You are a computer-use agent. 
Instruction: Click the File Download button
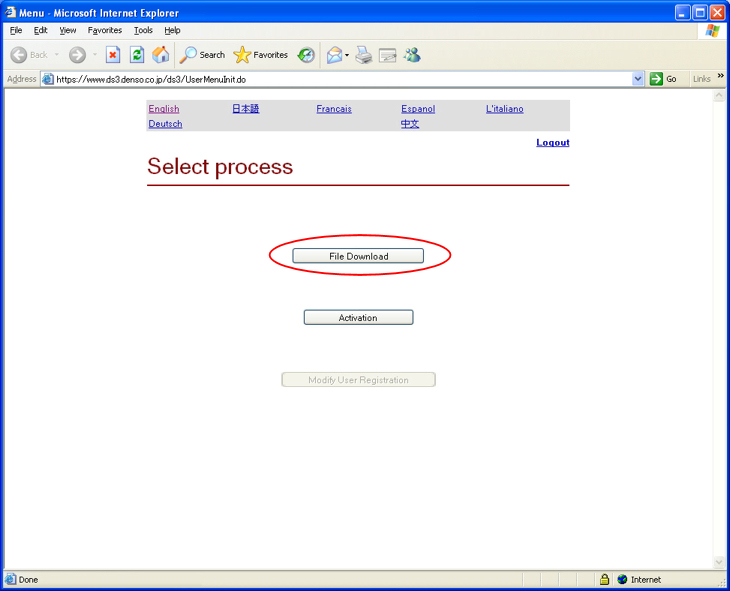tap(358, 256)
